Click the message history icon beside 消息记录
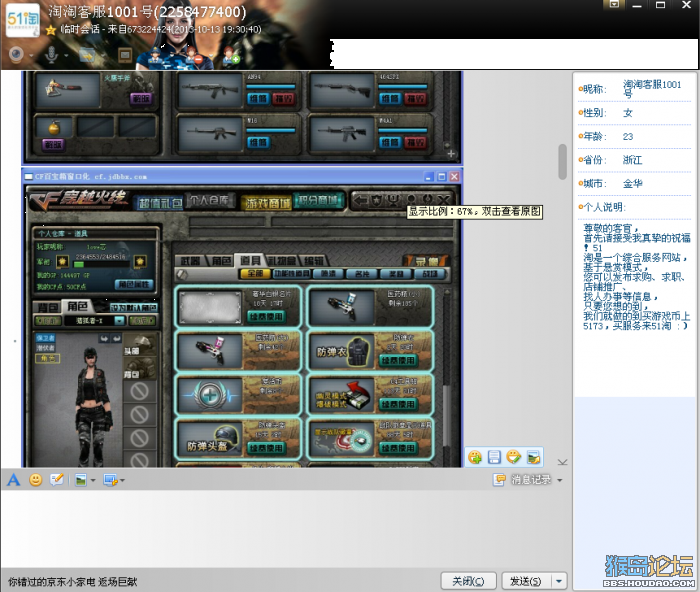The height and width of the screenshot is (592, 700). tap(499, 480)
